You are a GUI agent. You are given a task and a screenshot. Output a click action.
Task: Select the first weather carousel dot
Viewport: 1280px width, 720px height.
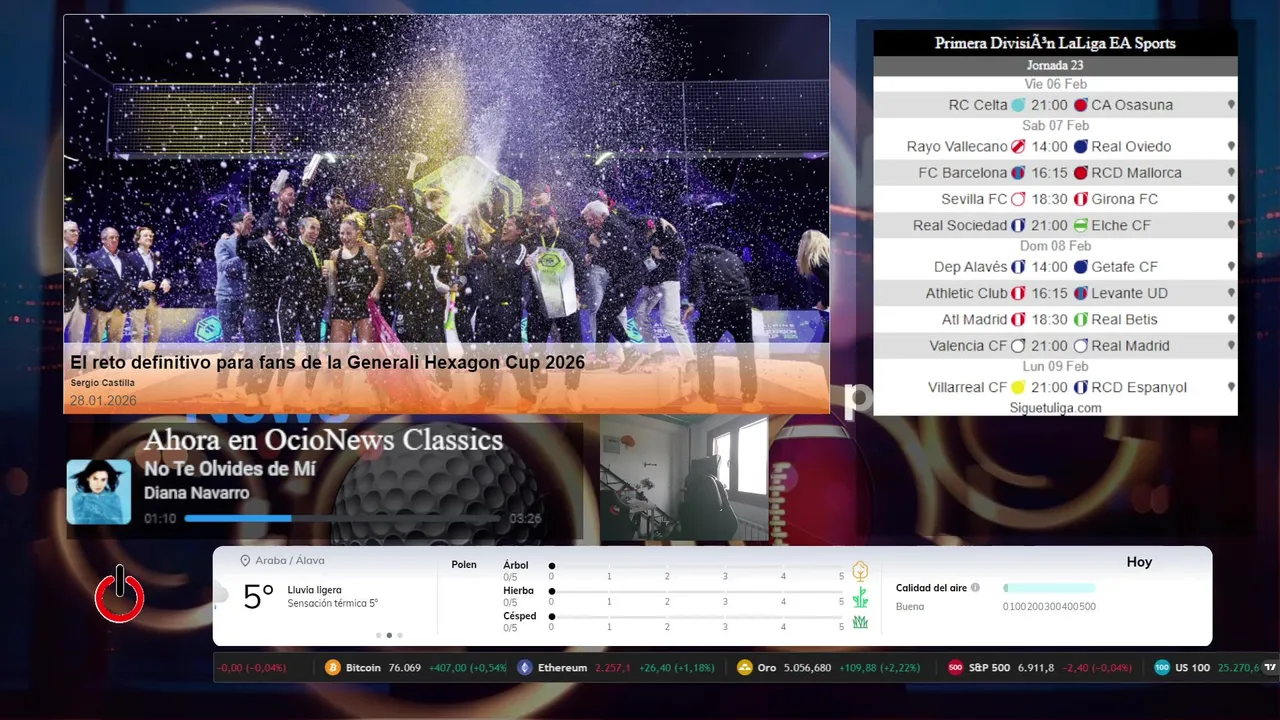click(378, 635)
